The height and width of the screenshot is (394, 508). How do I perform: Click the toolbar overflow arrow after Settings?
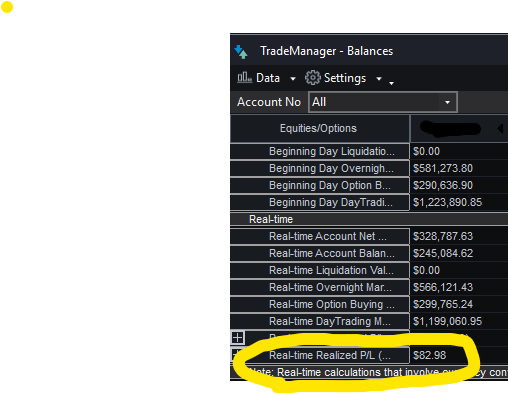(391, 83)
